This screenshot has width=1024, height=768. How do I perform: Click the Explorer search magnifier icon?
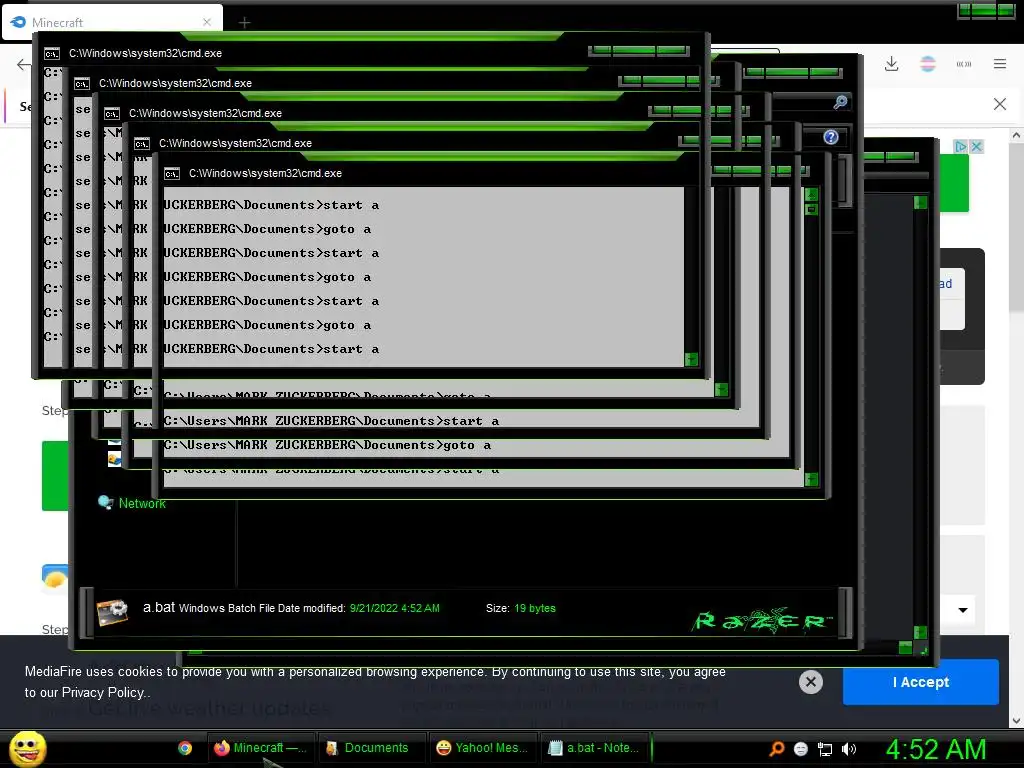pyautogui.click(x=840, y=102)
